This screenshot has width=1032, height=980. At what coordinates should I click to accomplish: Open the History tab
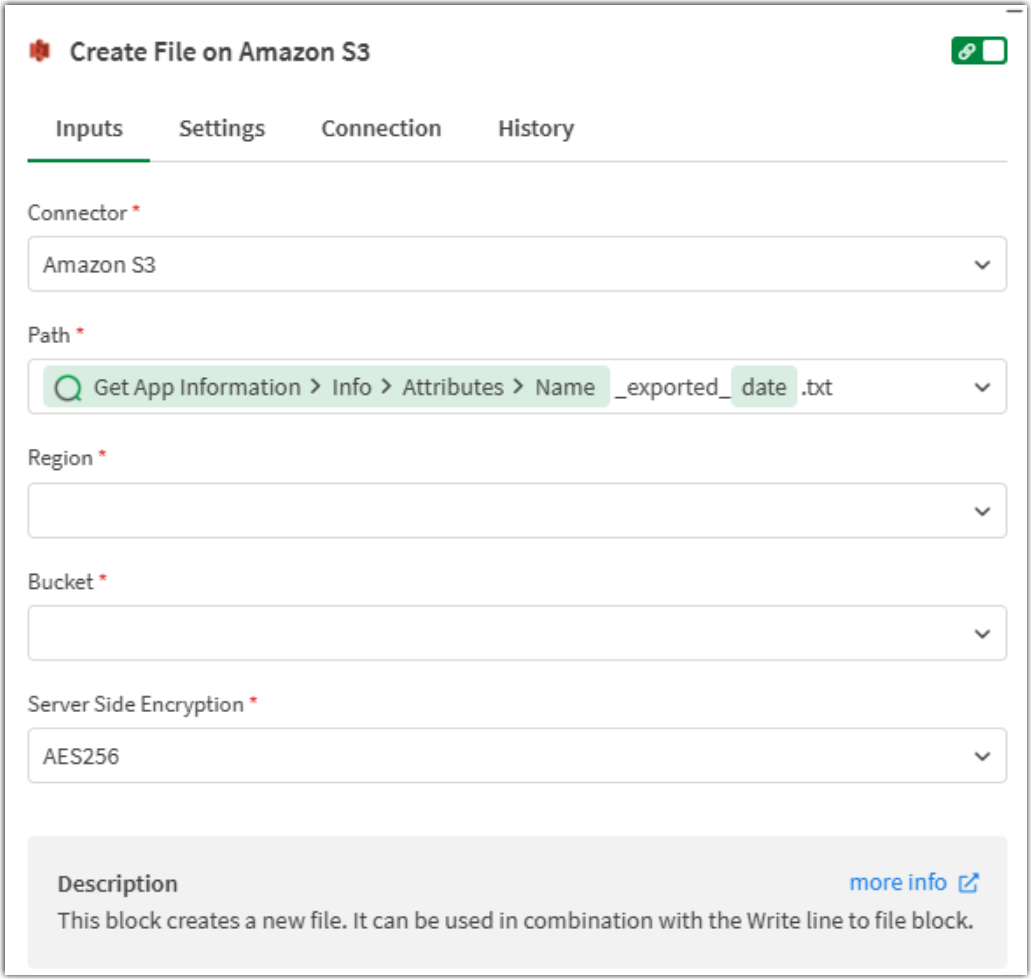click(535, 128)
